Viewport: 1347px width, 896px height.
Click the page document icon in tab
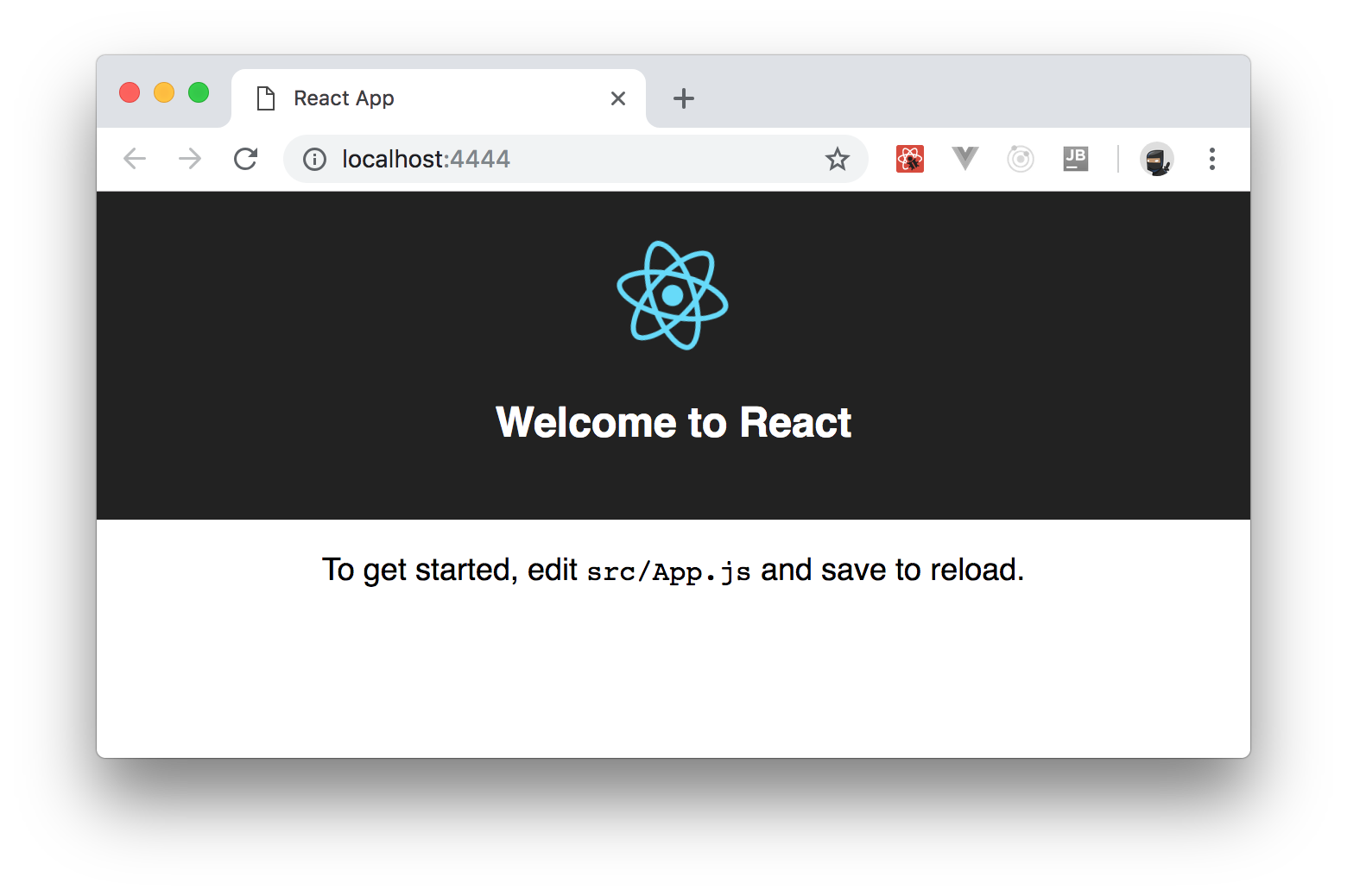coord(266,98)
